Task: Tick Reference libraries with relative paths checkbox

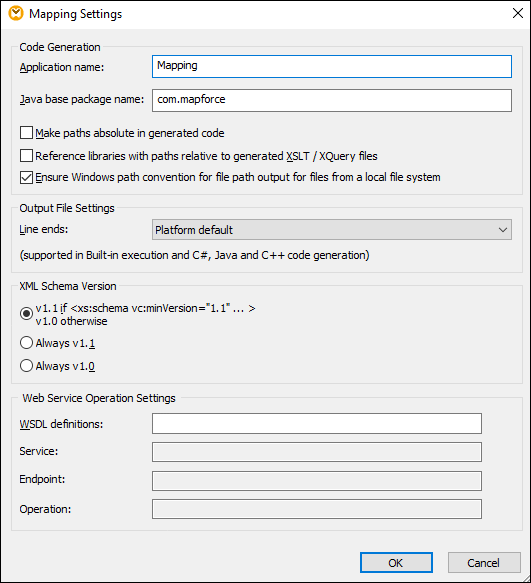Action: [x=26, y=155]
